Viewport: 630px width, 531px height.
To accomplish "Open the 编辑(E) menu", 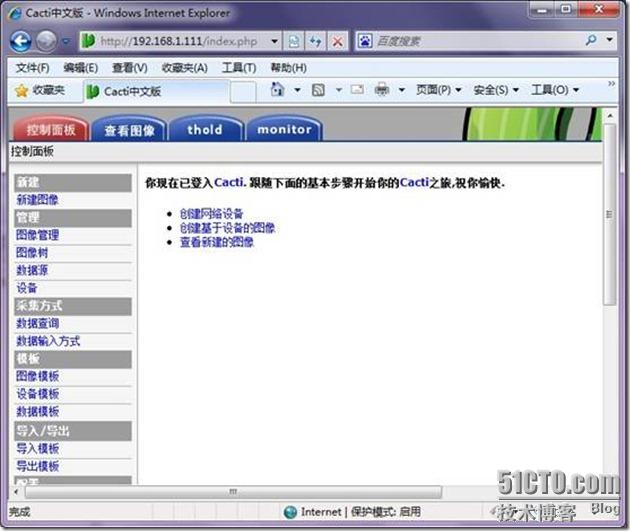I will point(80,68).
